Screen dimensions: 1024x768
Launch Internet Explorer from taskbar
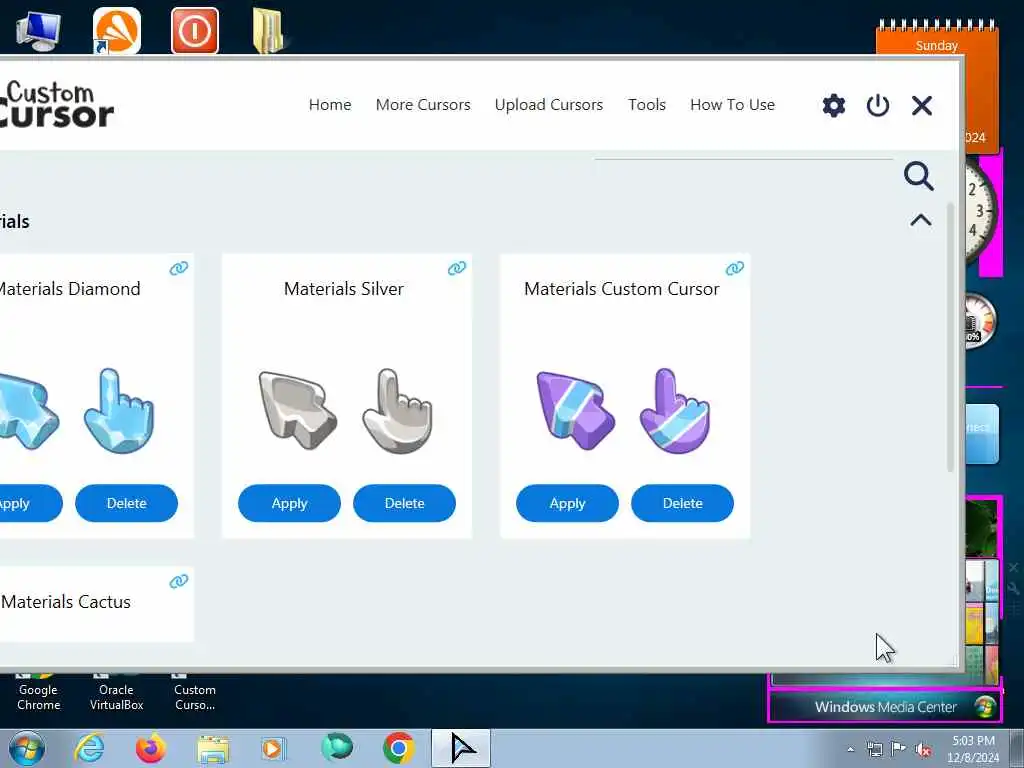89,748
